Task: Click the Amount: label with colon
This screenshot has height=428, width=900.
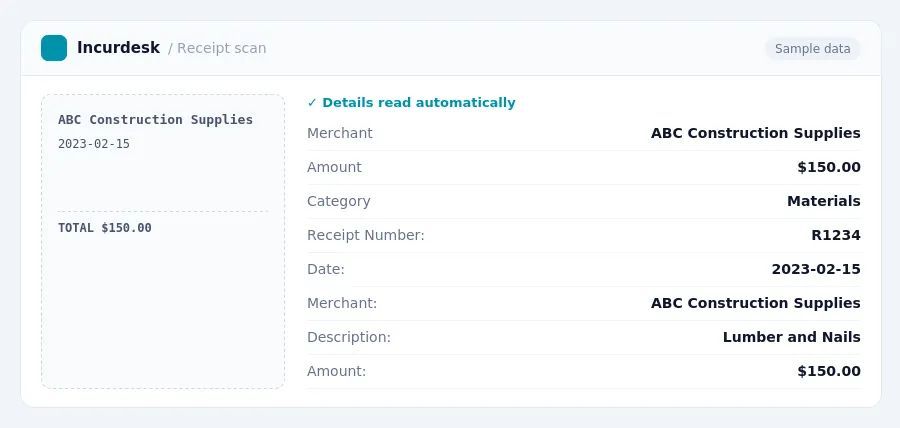Action: click(x=336, y=371)
